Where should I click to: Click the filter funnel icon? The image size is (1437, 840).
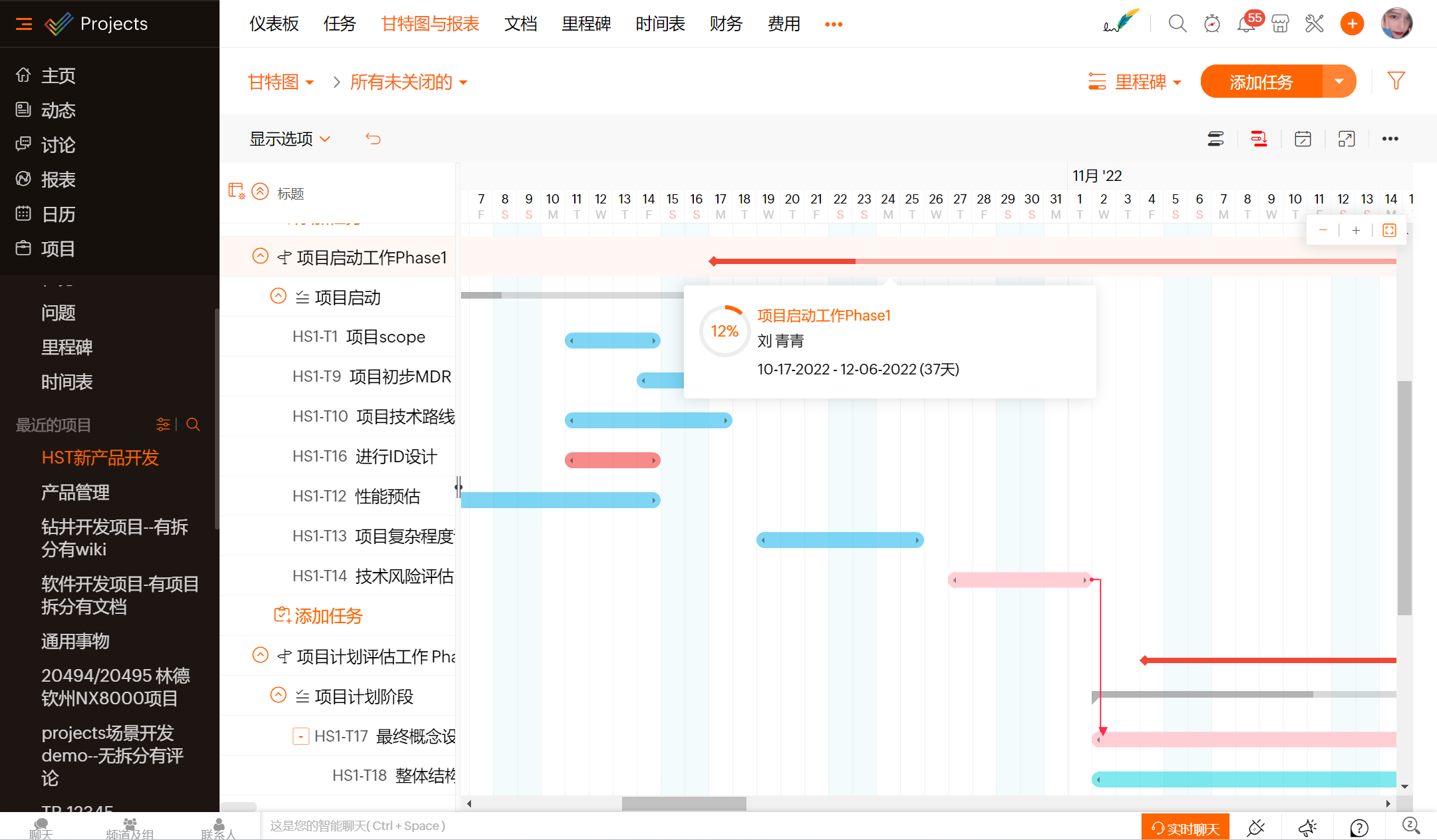1396,81
